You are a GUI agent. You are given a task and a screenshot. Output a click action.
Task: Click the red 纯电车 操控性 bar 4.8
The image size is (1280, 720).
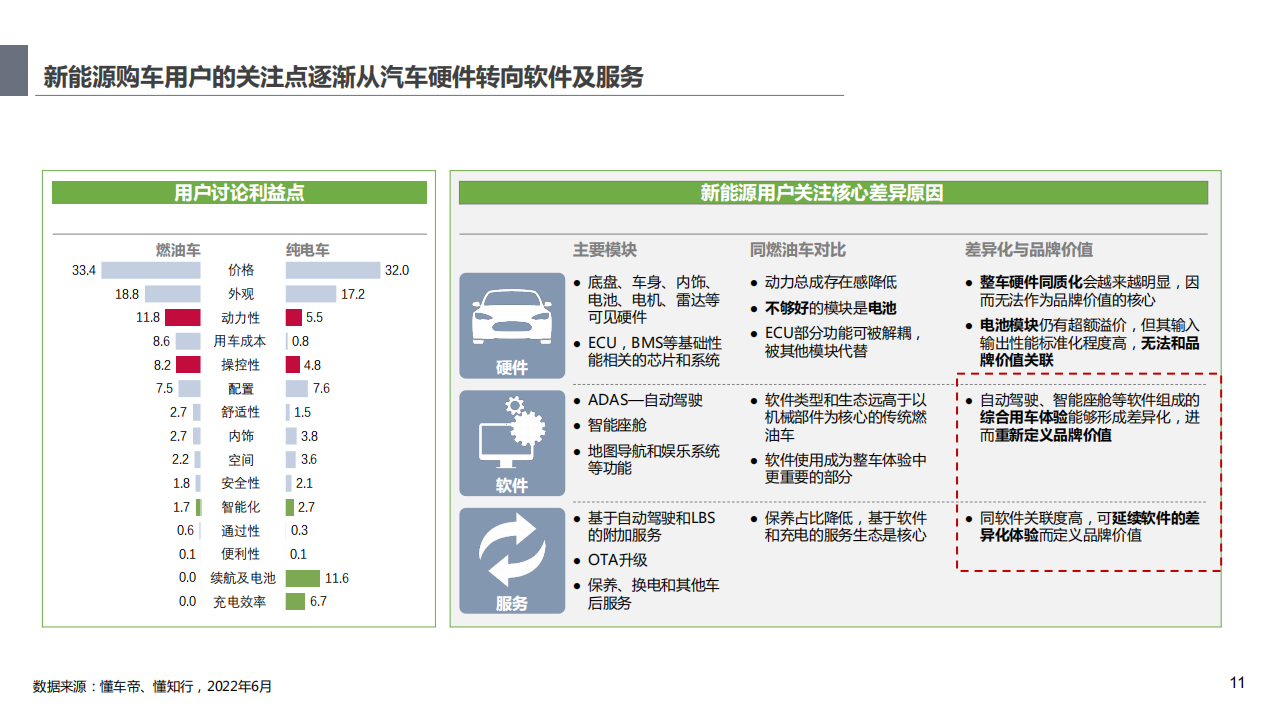pyautogui.click(x=293, y=365)
